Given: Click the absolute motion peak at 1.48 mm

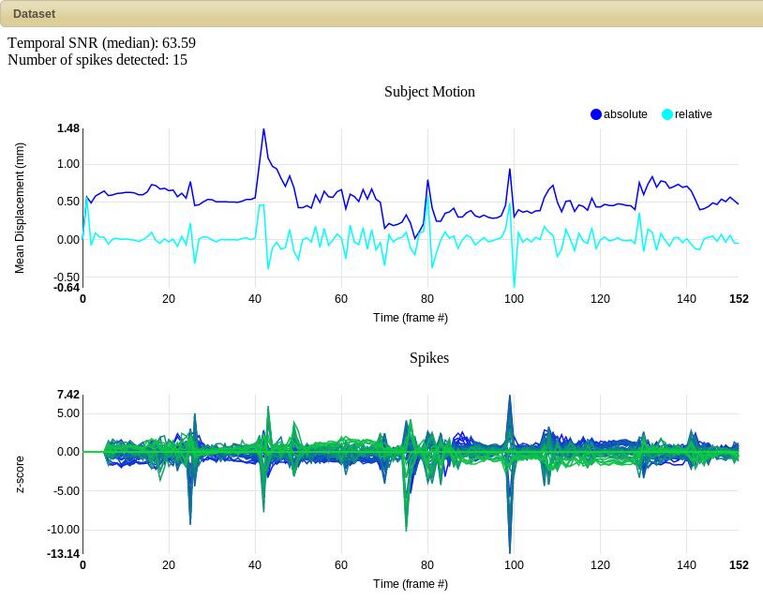Looking at the screenshot, I should tap(264, 129).
